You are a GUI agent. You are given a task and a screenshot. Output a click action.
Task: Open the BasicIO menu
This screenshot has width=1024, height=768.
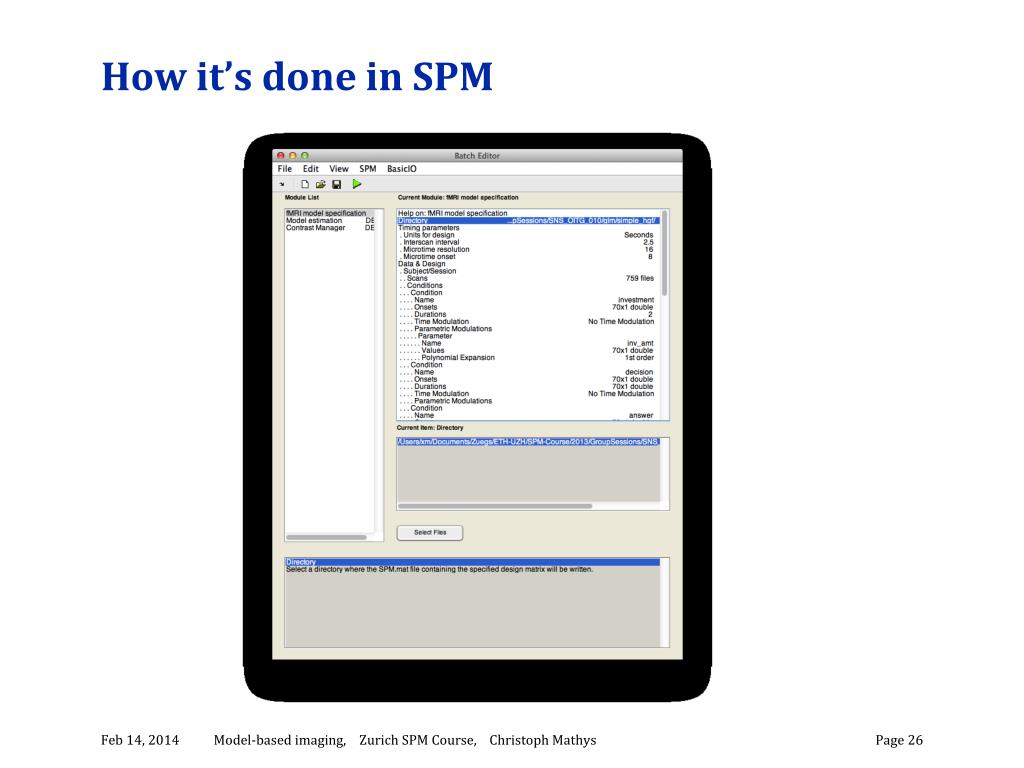coord(402,168)
